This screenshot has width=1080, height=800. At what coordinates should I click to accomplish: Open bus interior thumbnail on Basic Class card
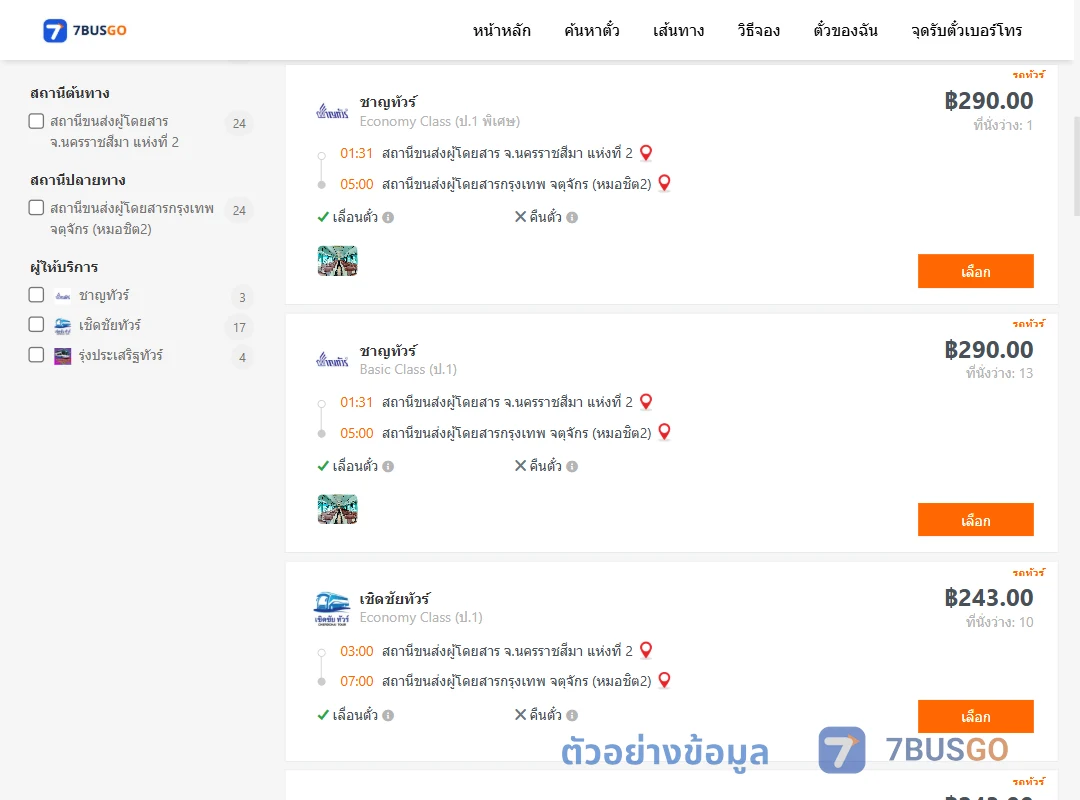tap(338, 509)
